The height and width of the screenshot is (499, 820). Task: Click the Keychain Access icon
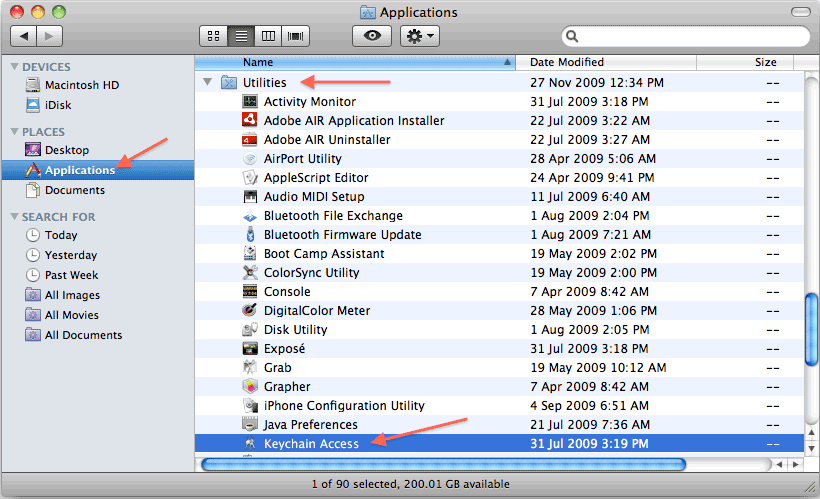coord(250,444)
